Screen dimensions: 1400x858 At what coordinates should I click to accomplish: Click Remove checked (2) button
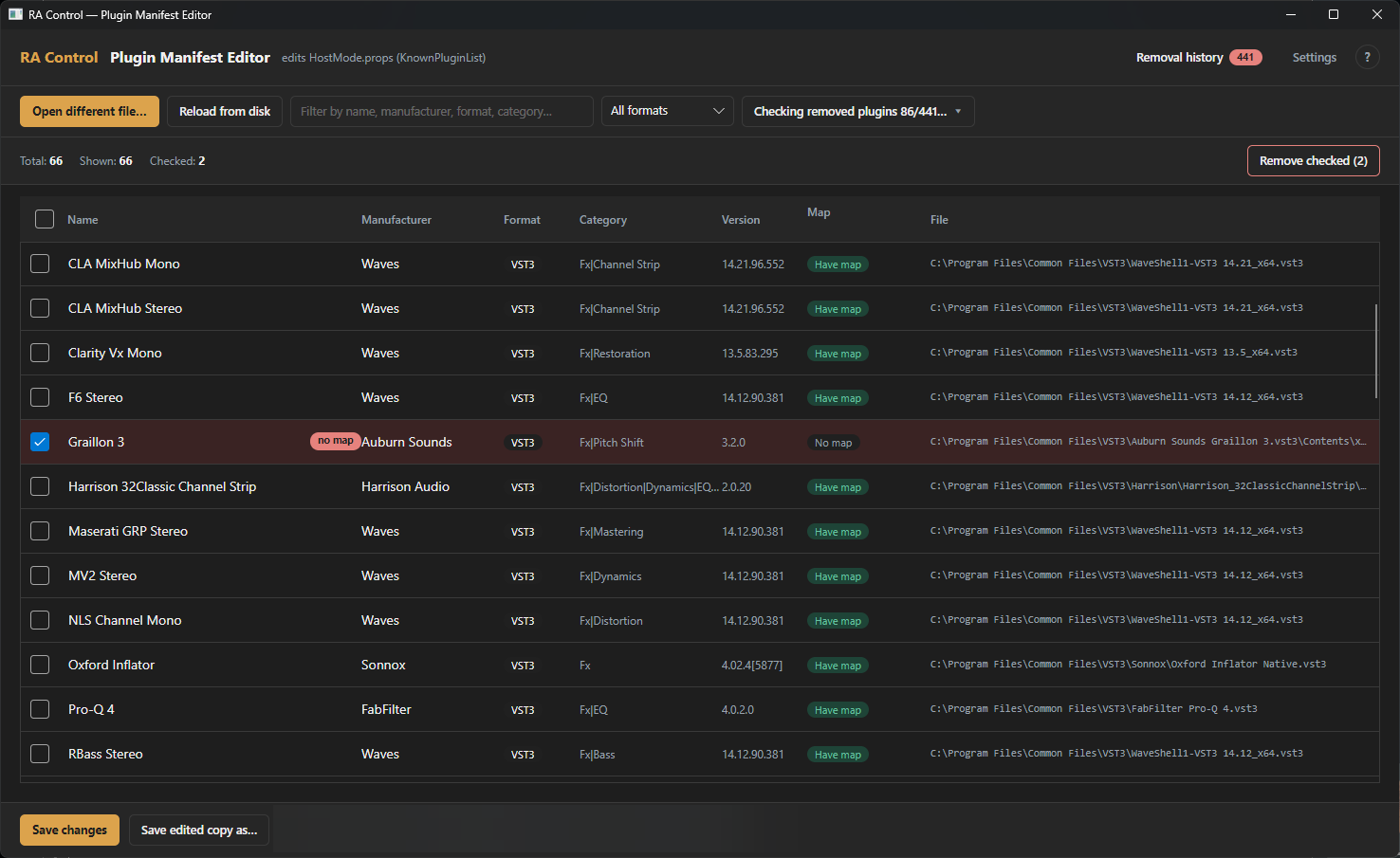click(1313, 160)
